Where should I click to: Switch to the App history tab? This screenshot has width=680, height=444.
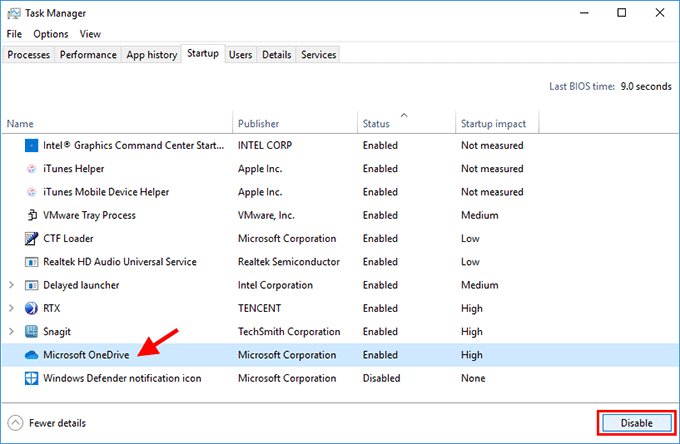pos(152,55)
